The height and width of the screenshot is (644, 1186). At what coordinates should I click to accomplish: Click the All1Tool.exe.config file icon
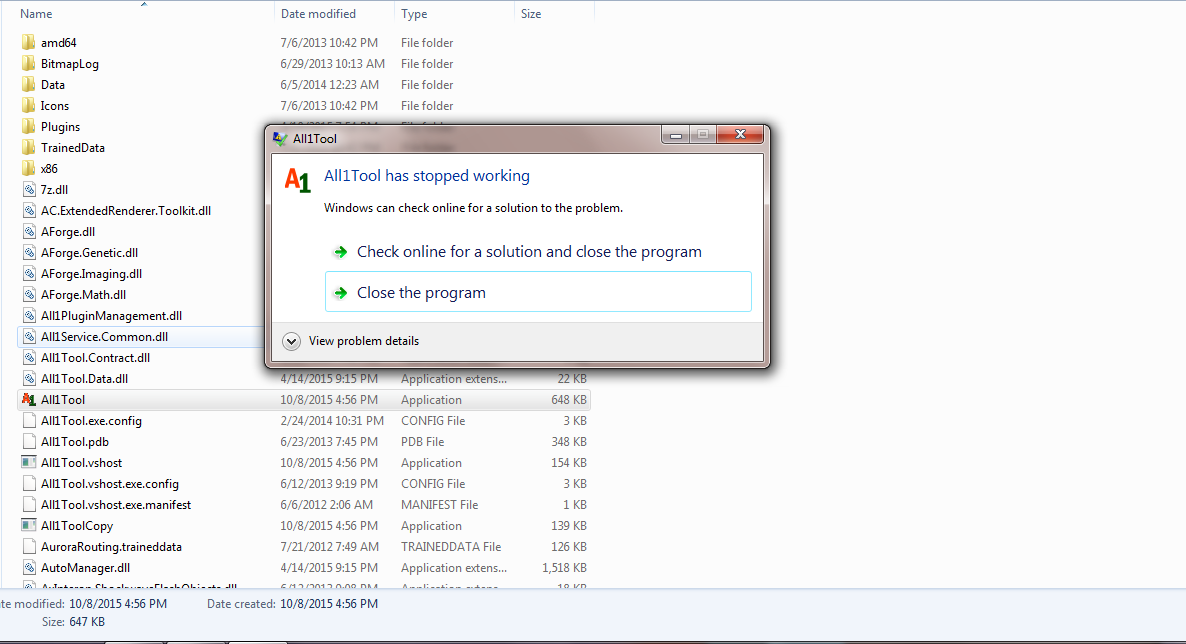pos(29,421)
